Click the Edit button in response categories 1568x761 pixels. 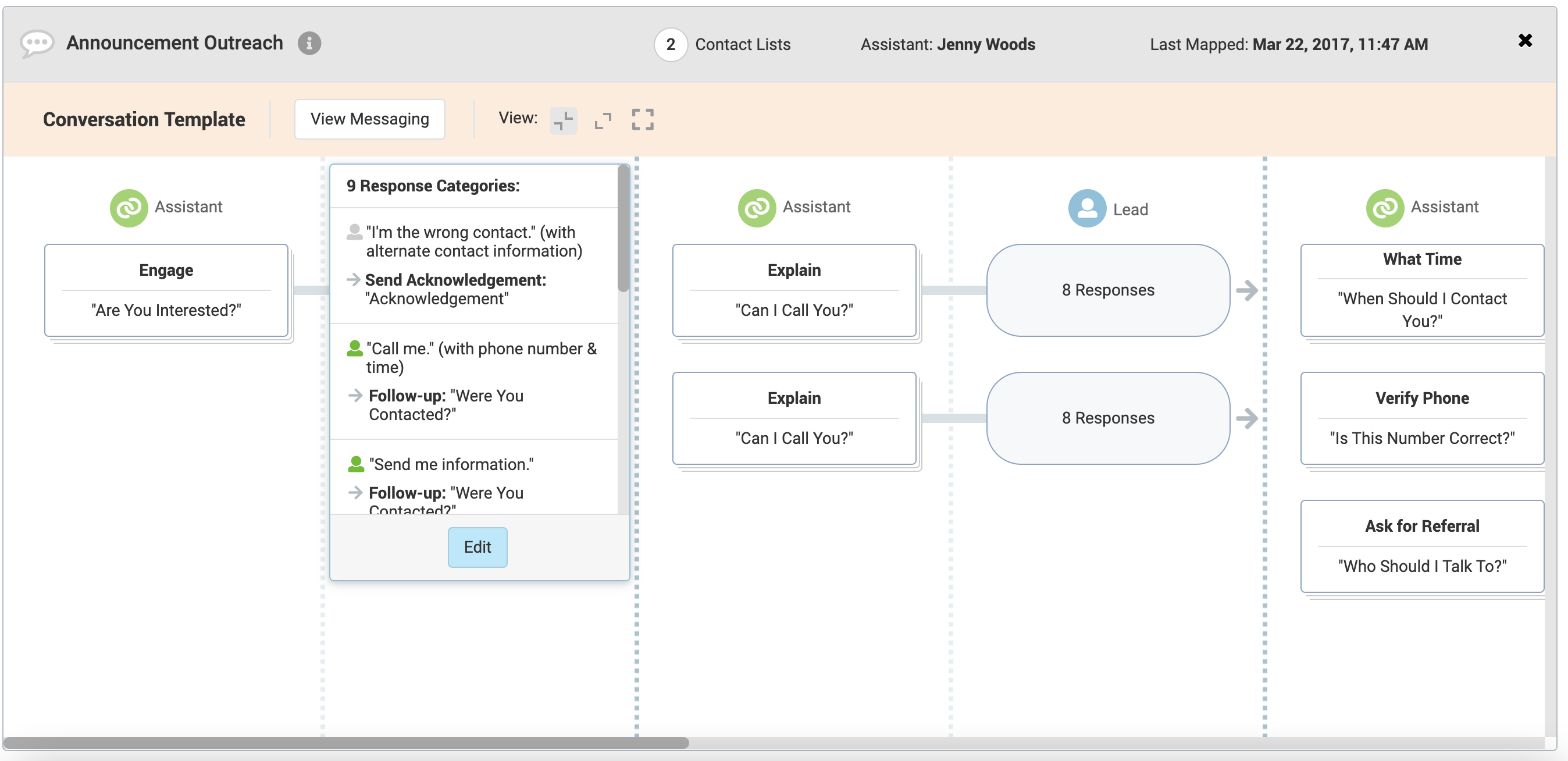(477, 546)
